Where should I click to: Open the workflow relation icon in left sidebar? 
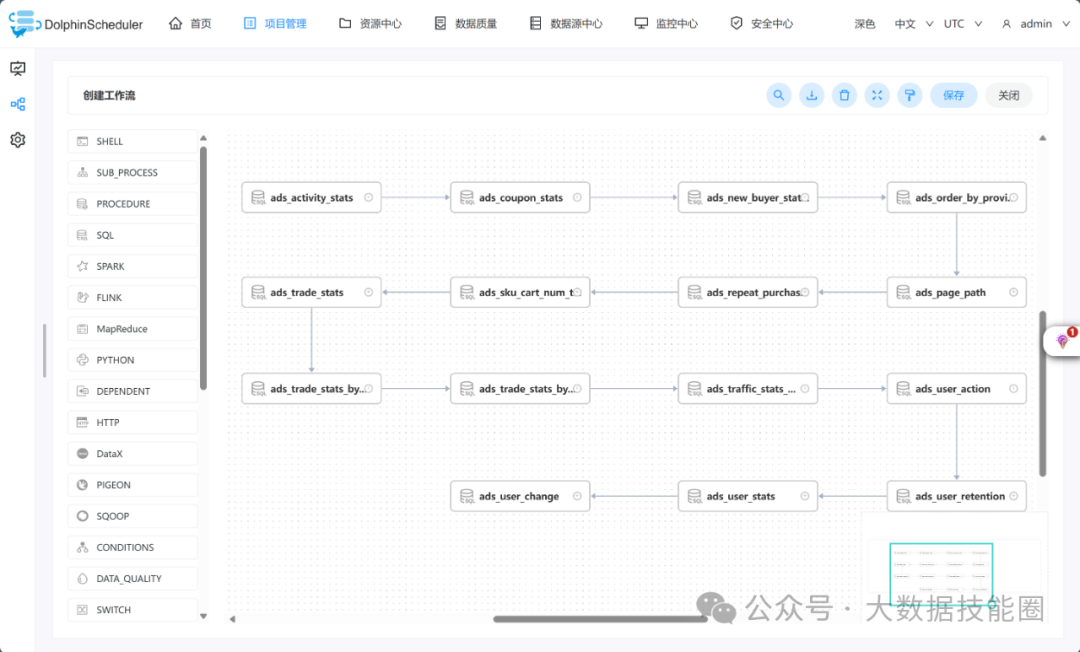tap(18, 104)
